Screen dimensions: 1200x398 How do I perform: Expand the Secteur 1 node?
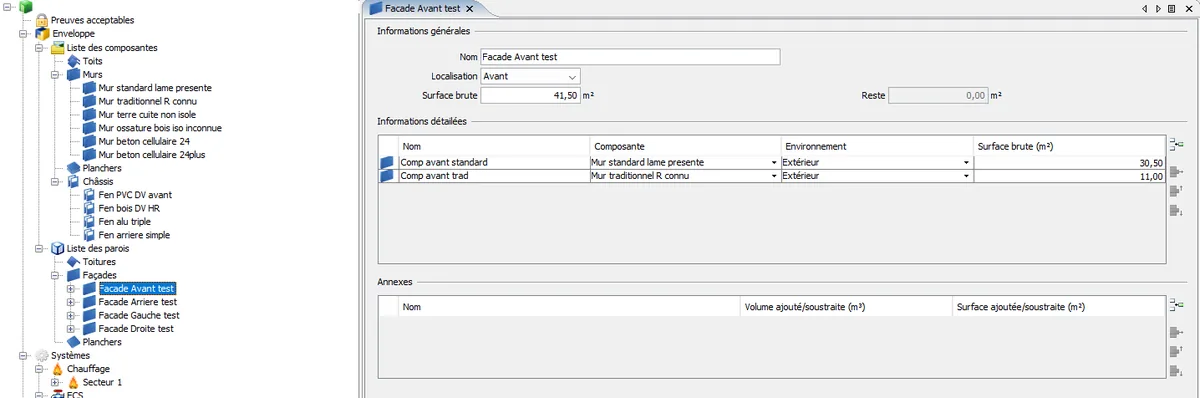55,382
